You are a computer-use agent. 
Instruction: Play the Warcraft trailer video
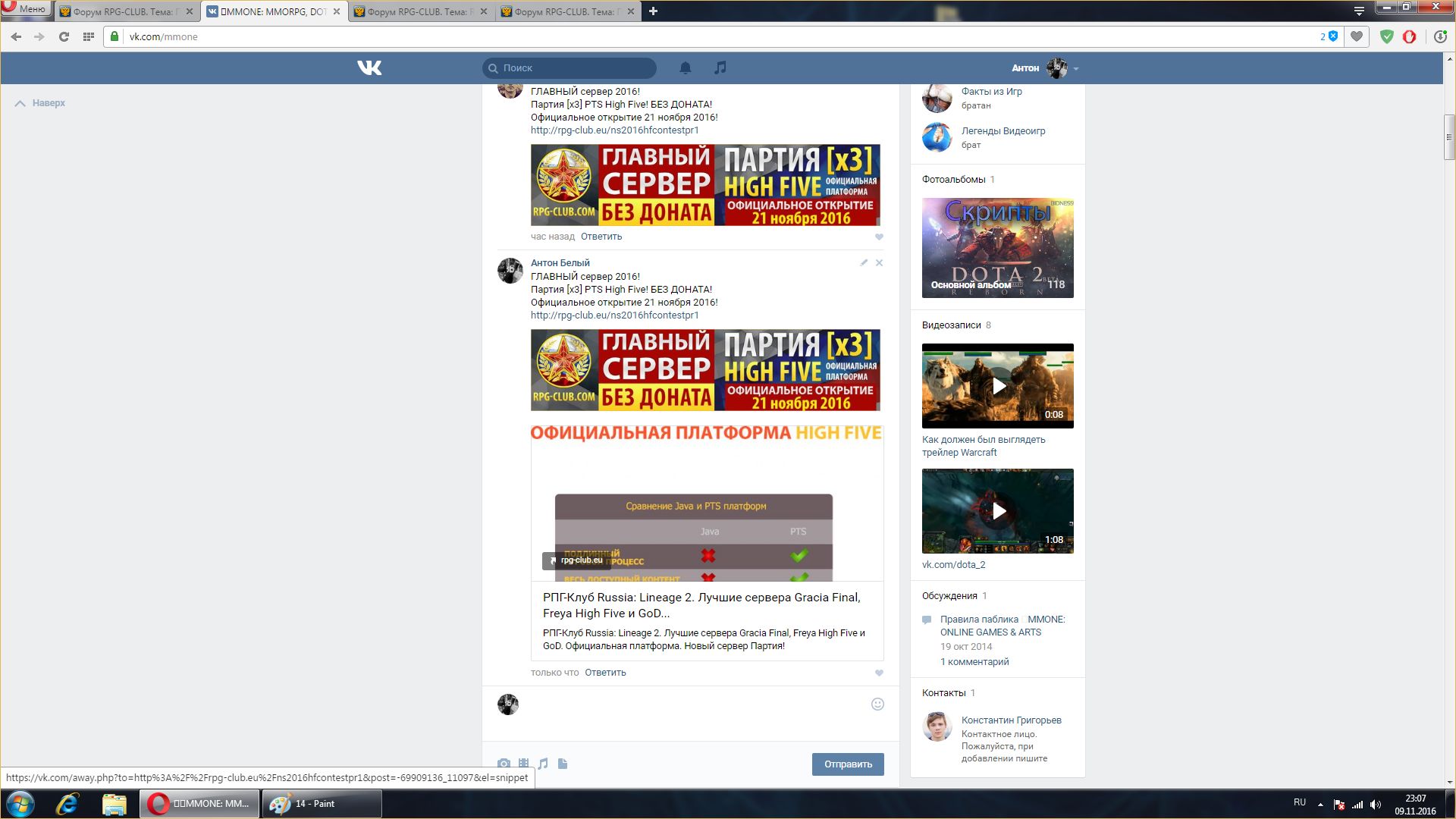coord(998,386)
